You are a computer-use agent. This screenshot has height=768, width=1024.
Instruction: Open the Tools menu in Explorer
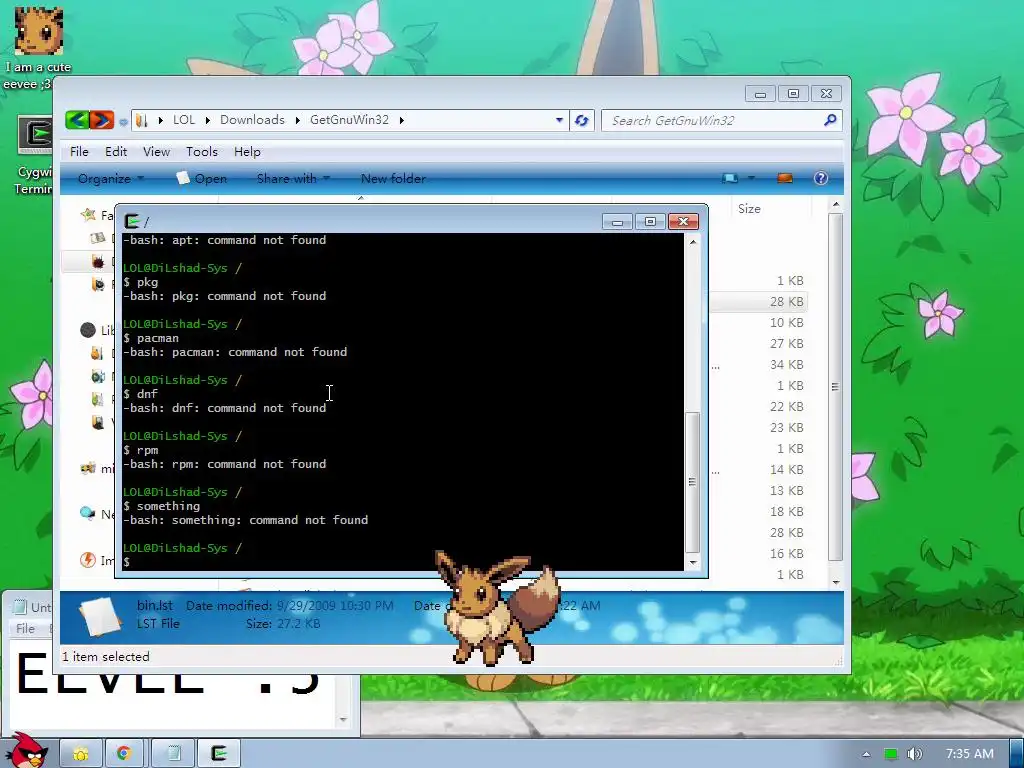[x=202, y=152]
